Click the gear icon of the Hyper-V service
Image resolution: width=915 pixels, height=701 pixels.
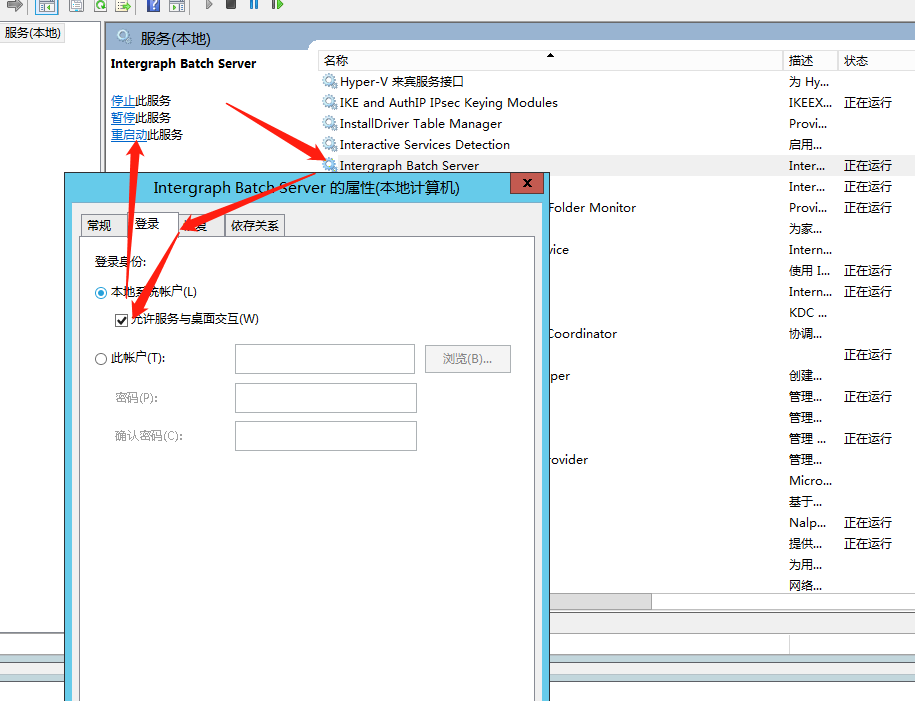click(x=330, y=81)
